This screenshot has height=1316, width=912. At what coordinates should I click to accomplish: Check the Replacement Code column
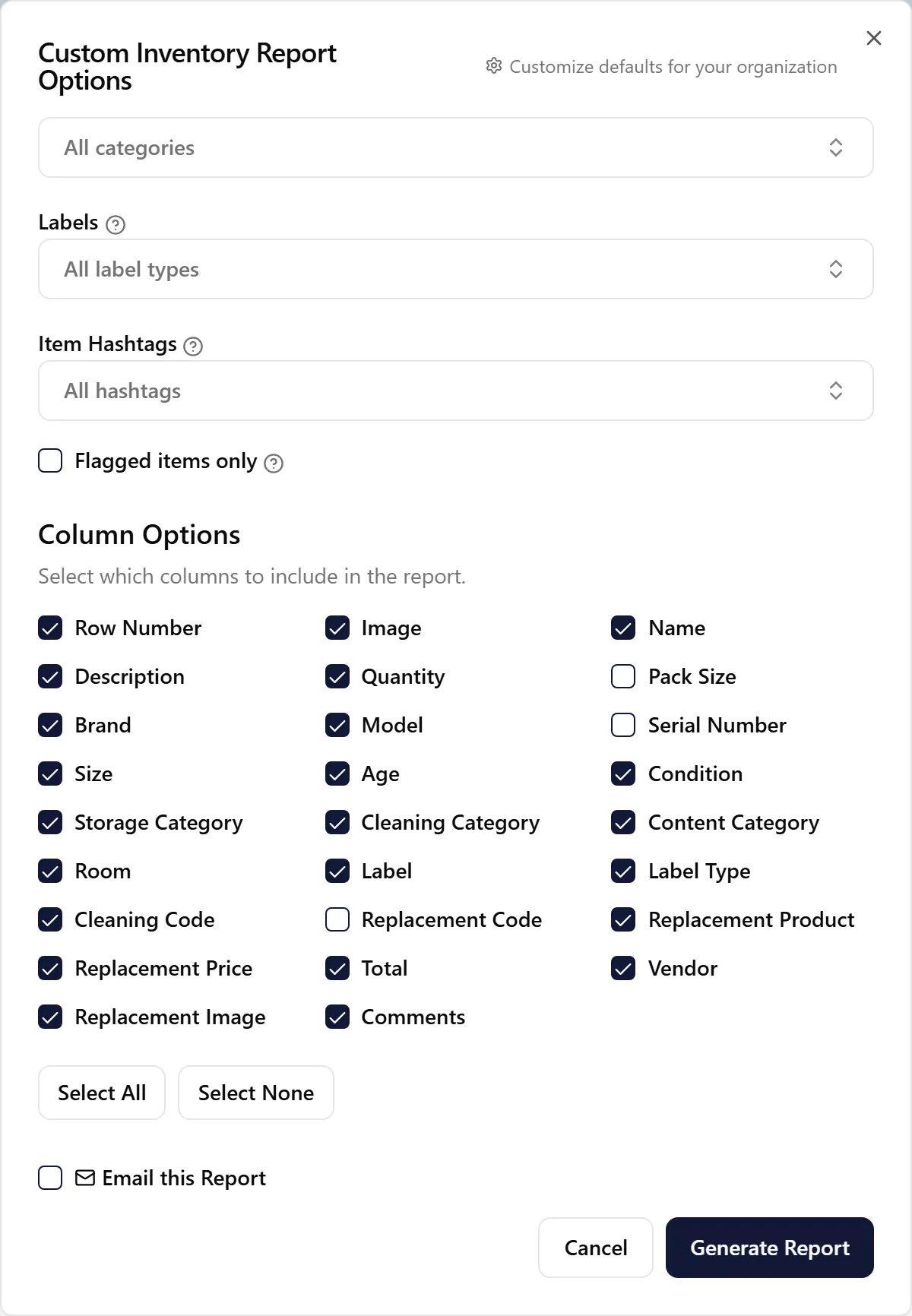(337, 919)
